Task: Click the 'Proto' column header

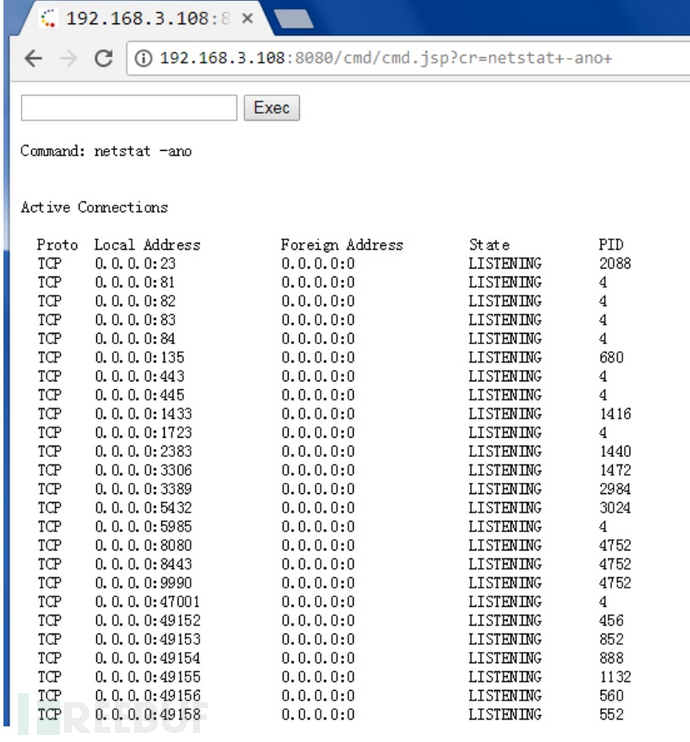Action: point(57,245)
